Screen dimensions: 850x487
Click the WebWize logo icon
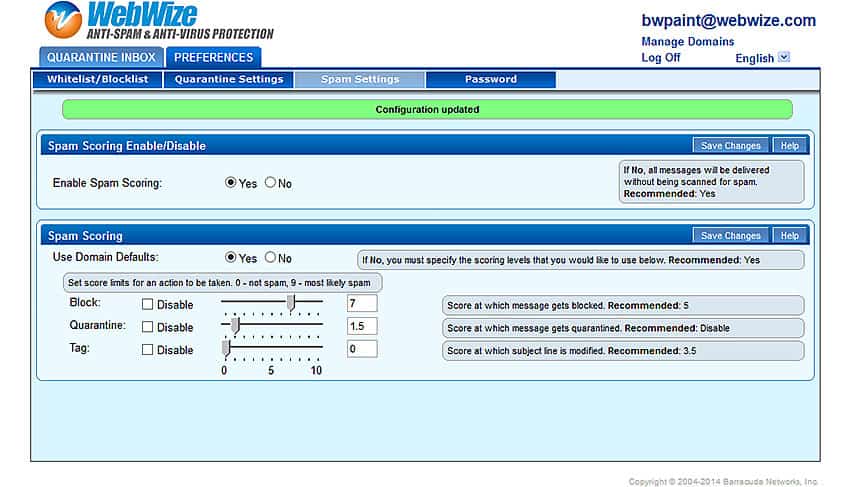tap(63, 21)
